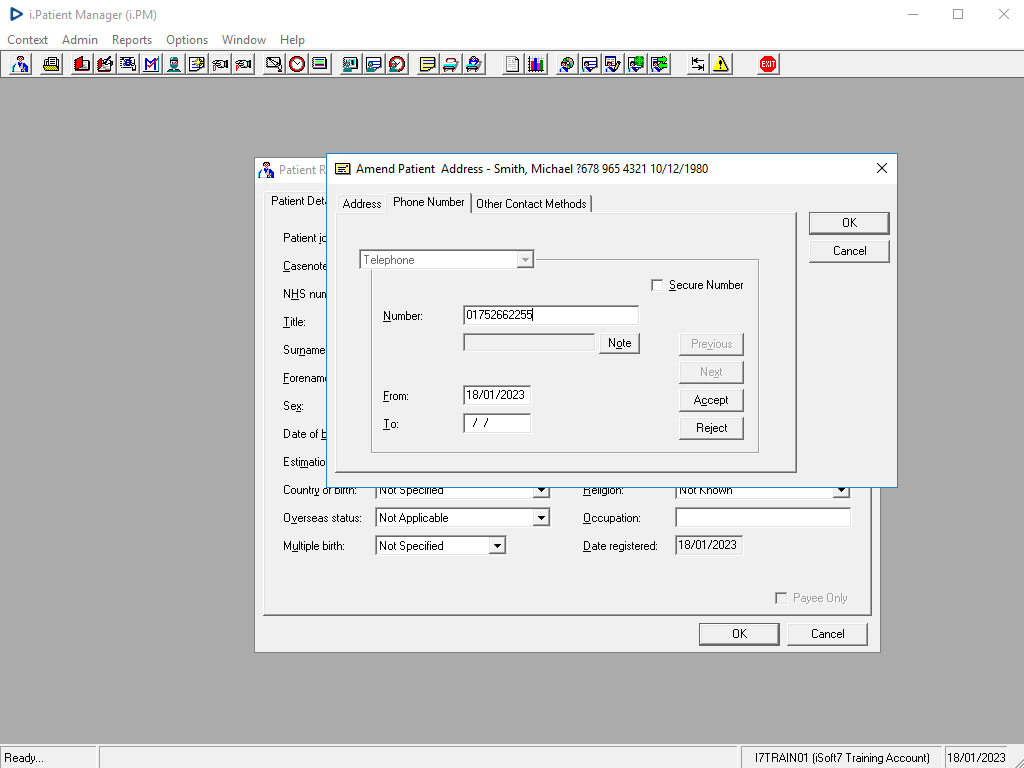Click the pointing hand P icon
The height and width of the screenshot is (768, 1024).
click(244, 64)
